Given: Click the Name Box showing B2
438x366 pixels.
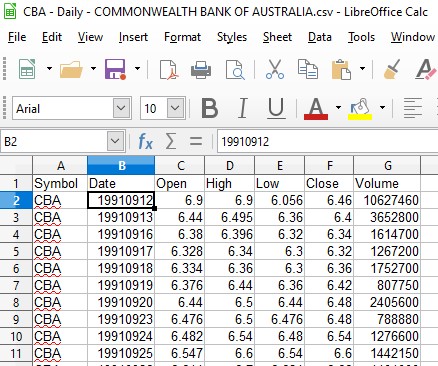Looking at the screenshot, I should click(54, 141).
